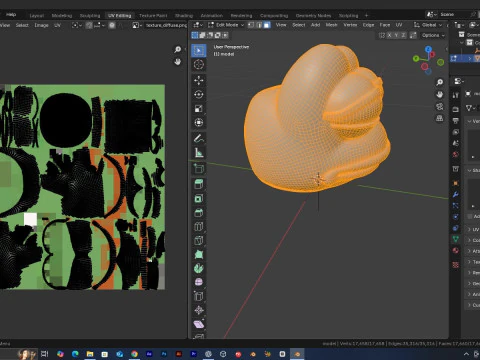Toggle camera view in the 3D viewport
480x360 pixels.
click(x=440, y=107)
